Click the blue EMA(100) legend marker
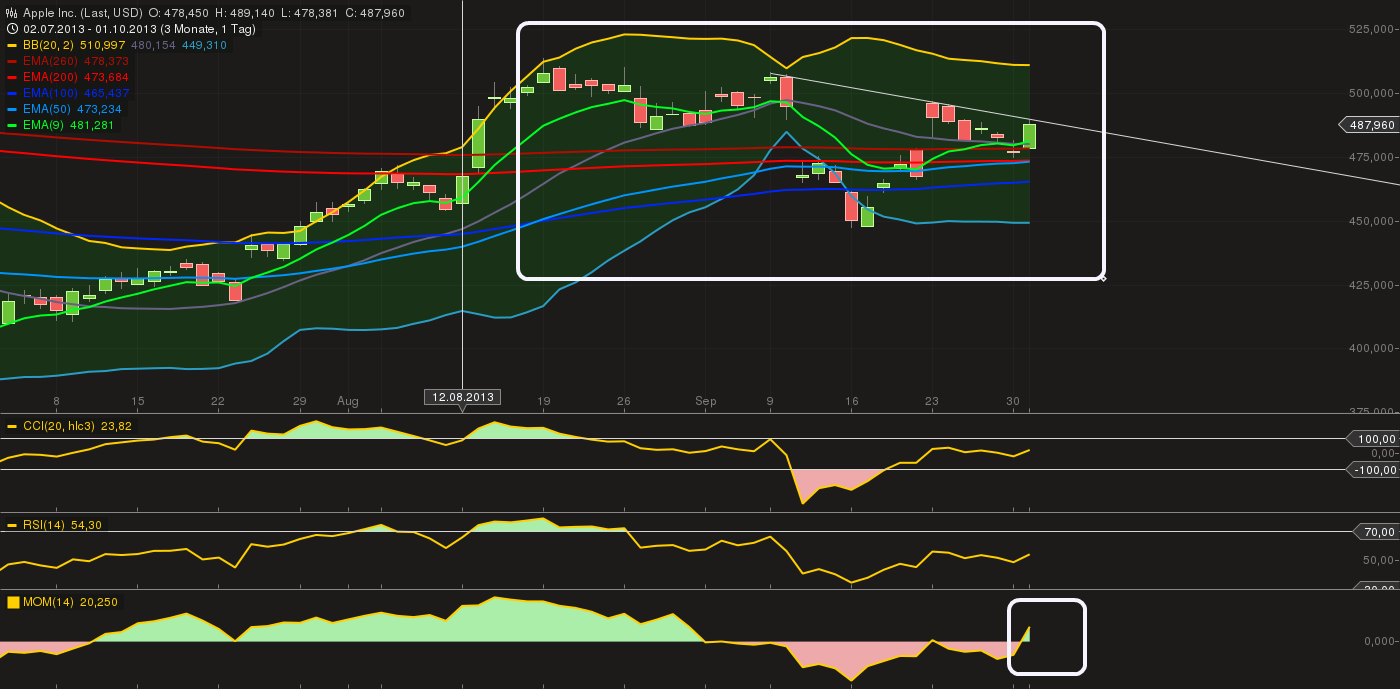The image size is (1400, 689). (10, 93)
